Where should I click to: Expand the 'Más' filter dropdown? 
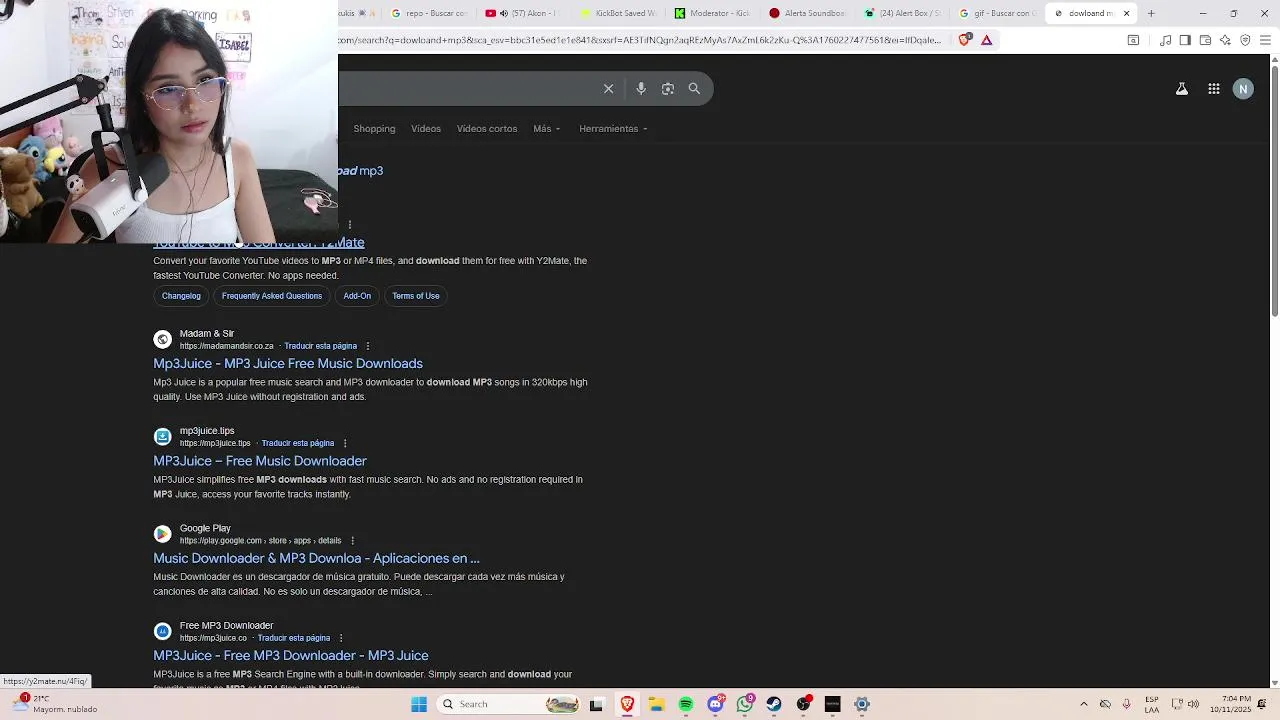[547, 129]
